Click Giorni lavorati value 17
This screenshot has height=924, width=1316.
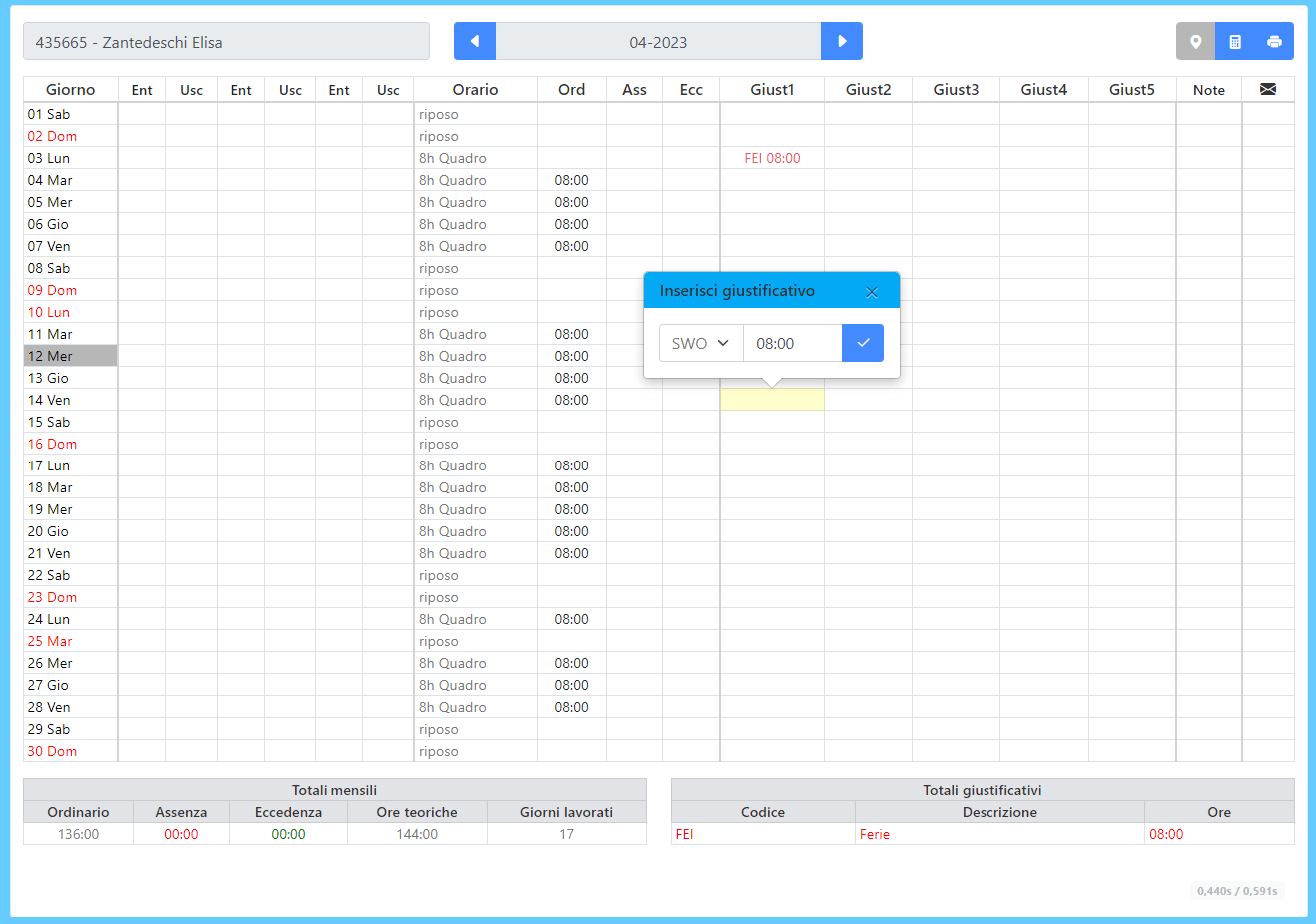(566, 834)
